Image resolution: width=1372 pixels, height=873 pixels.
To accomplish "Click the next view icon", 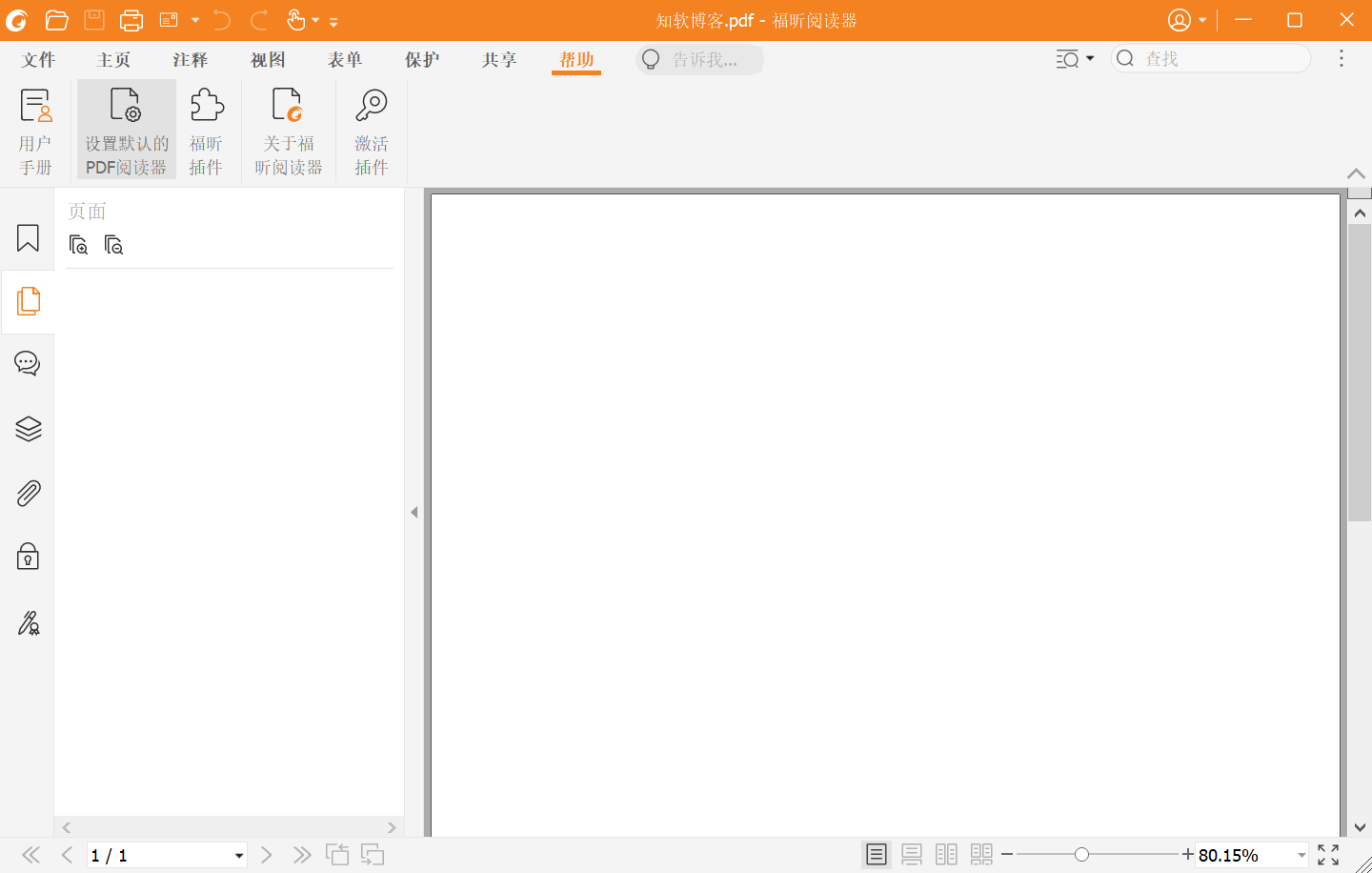I will tap(373, 855).
